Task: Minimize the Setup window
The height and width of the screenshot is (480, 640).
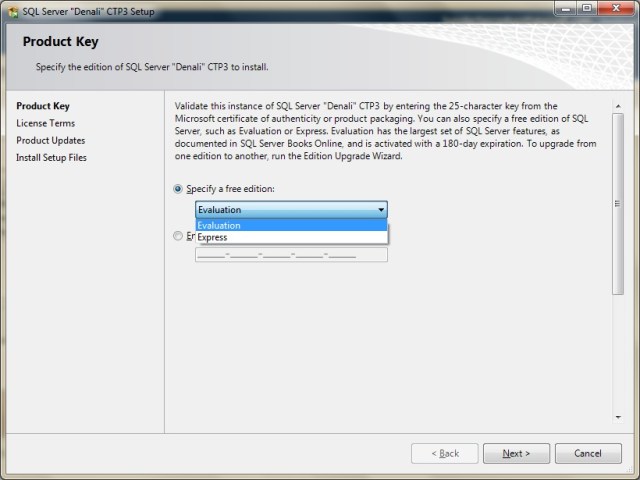Action: [x=561, y=8]
